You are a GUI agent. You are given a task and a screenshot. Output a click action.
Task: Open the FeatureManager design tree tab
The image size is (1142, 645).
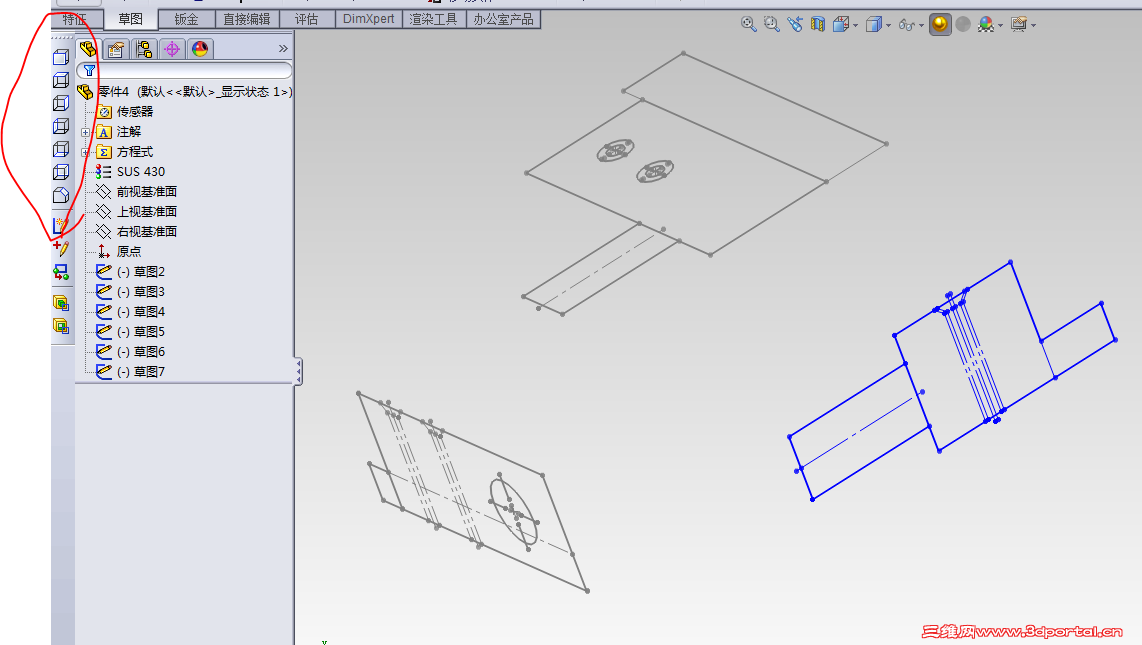(88, 49)
